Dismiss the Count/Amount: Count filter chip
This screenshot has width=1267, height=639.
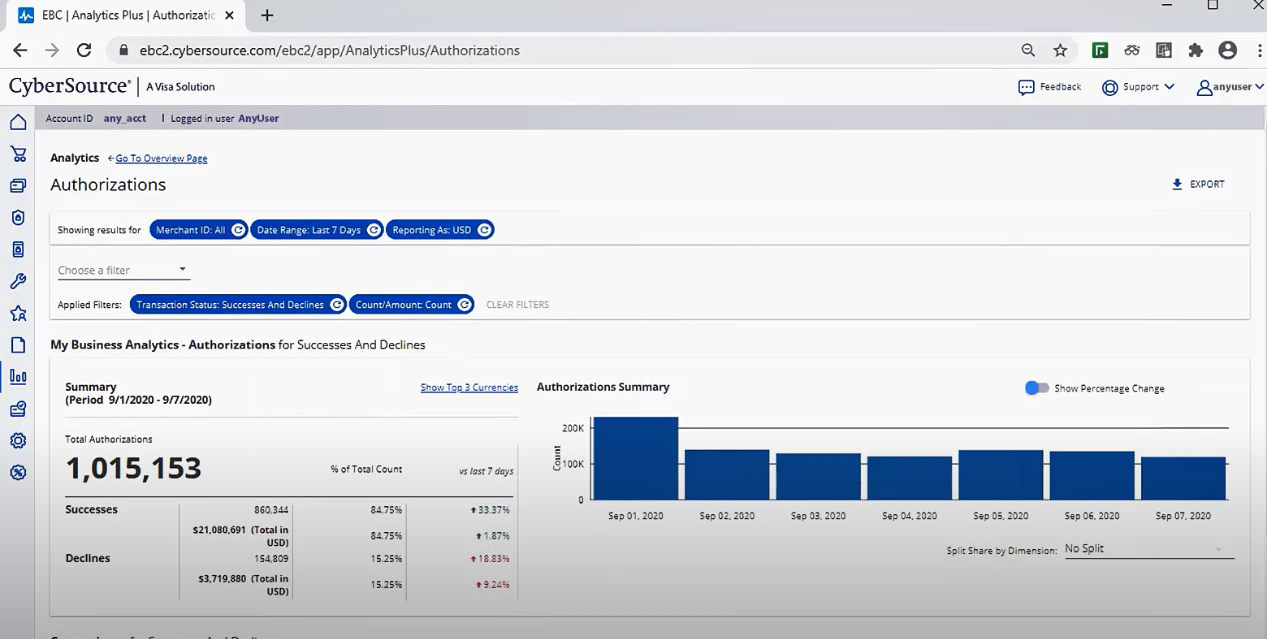tap(463, 304)
